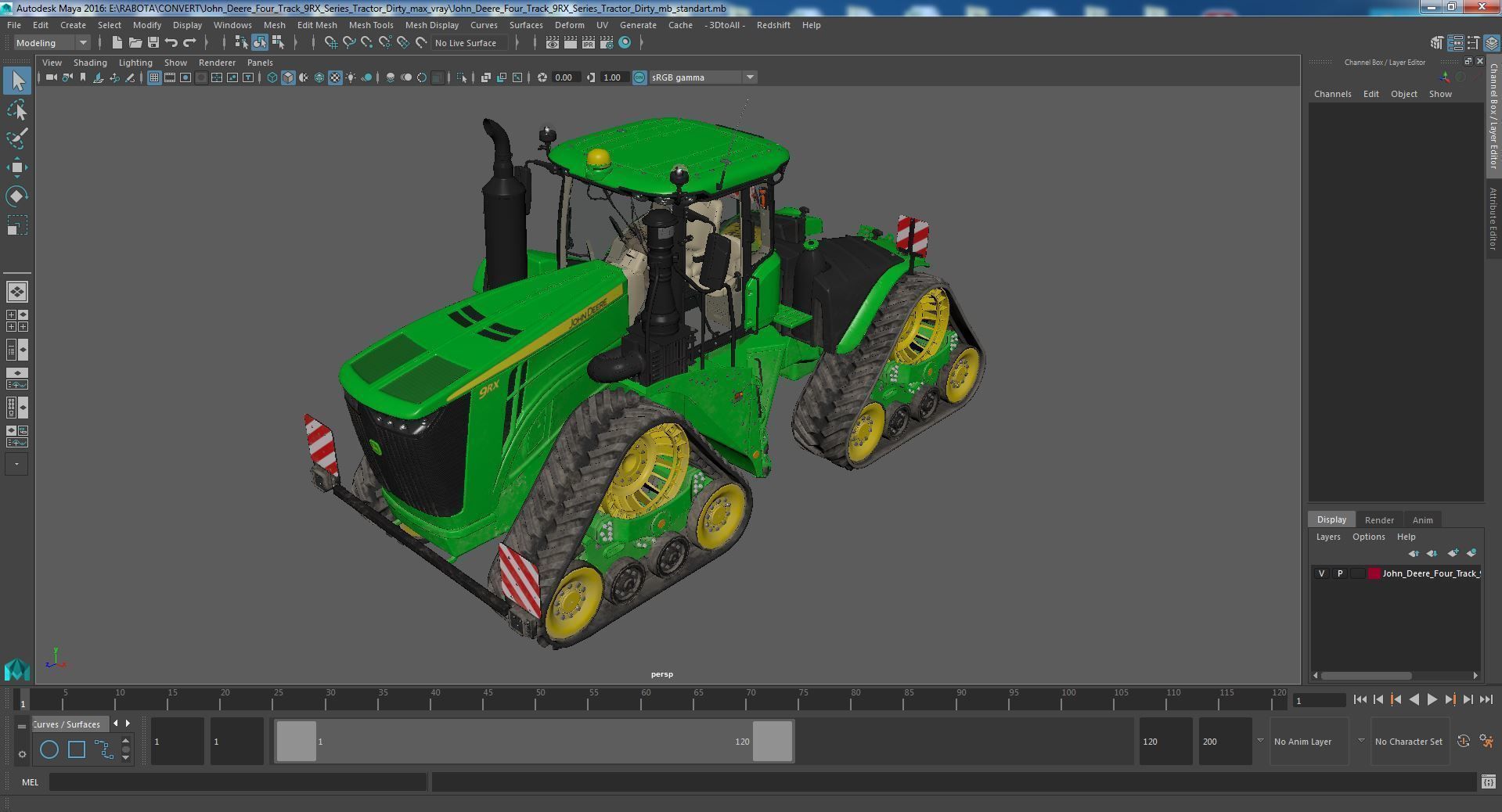Viewport: 1502px width, 812px height.
Task: Create a new scene file
Action: (117, 43)
